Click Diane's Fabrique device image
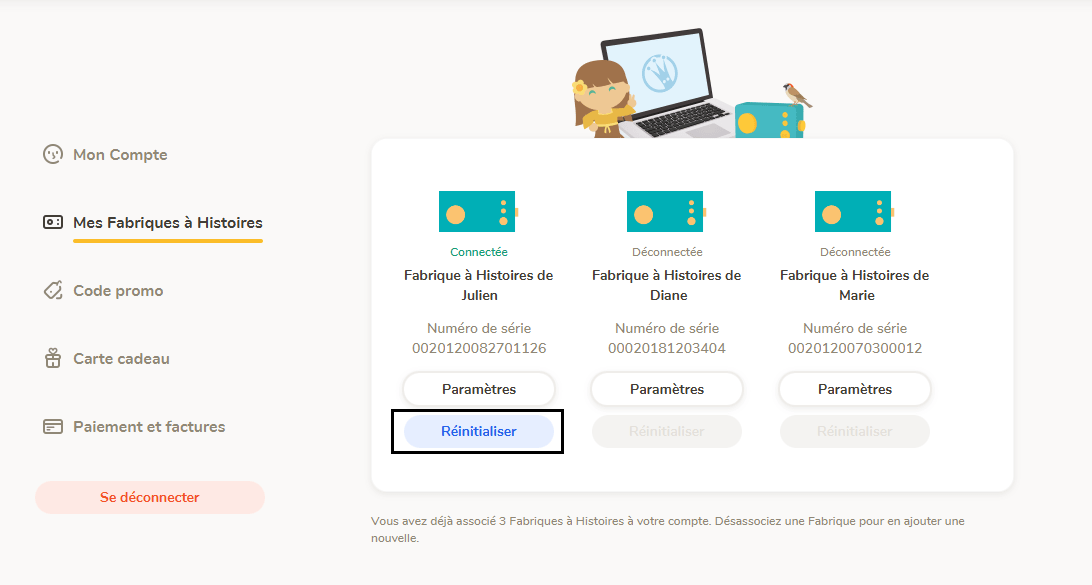This screenshot has height=585, width=1092. [x=666, y=211]
